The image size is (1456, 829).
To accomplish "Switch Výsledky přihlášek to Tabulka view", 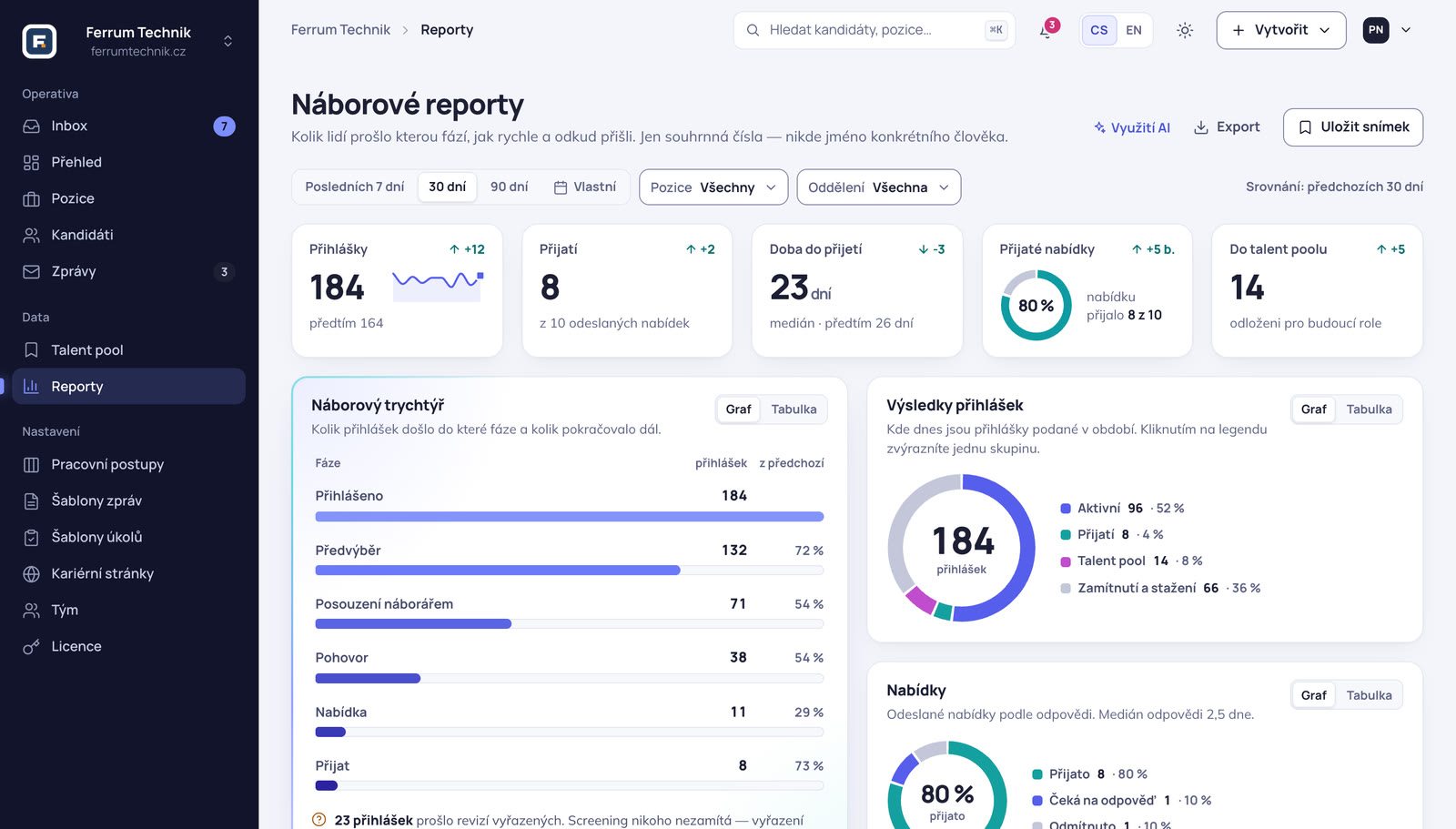I will pos(1370,409).
